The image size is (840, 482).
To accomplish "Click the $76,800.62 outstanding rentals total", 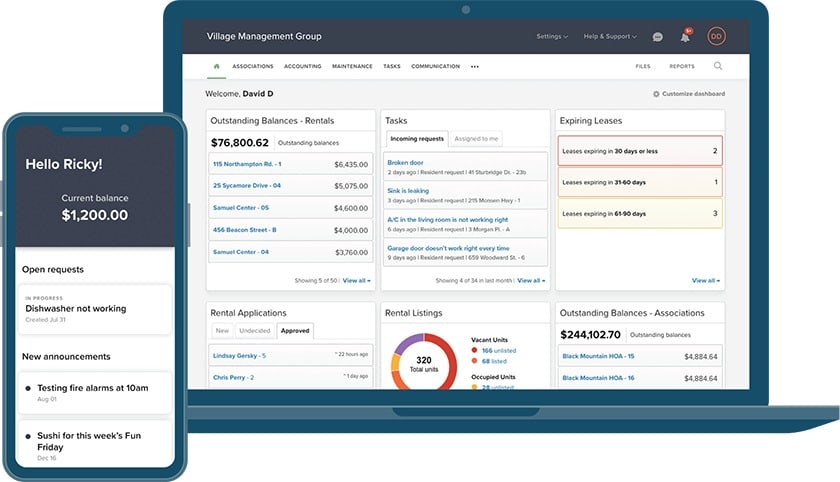I will (240, 142).
